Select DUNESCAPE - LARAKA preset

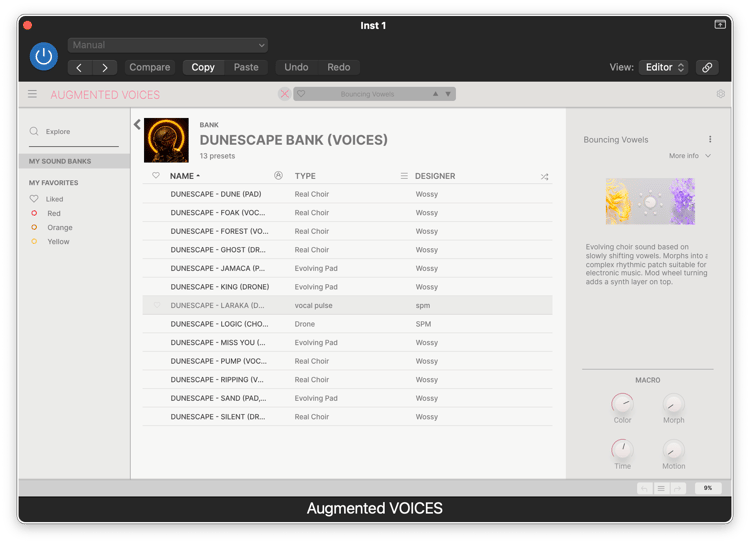click(347, 305)
